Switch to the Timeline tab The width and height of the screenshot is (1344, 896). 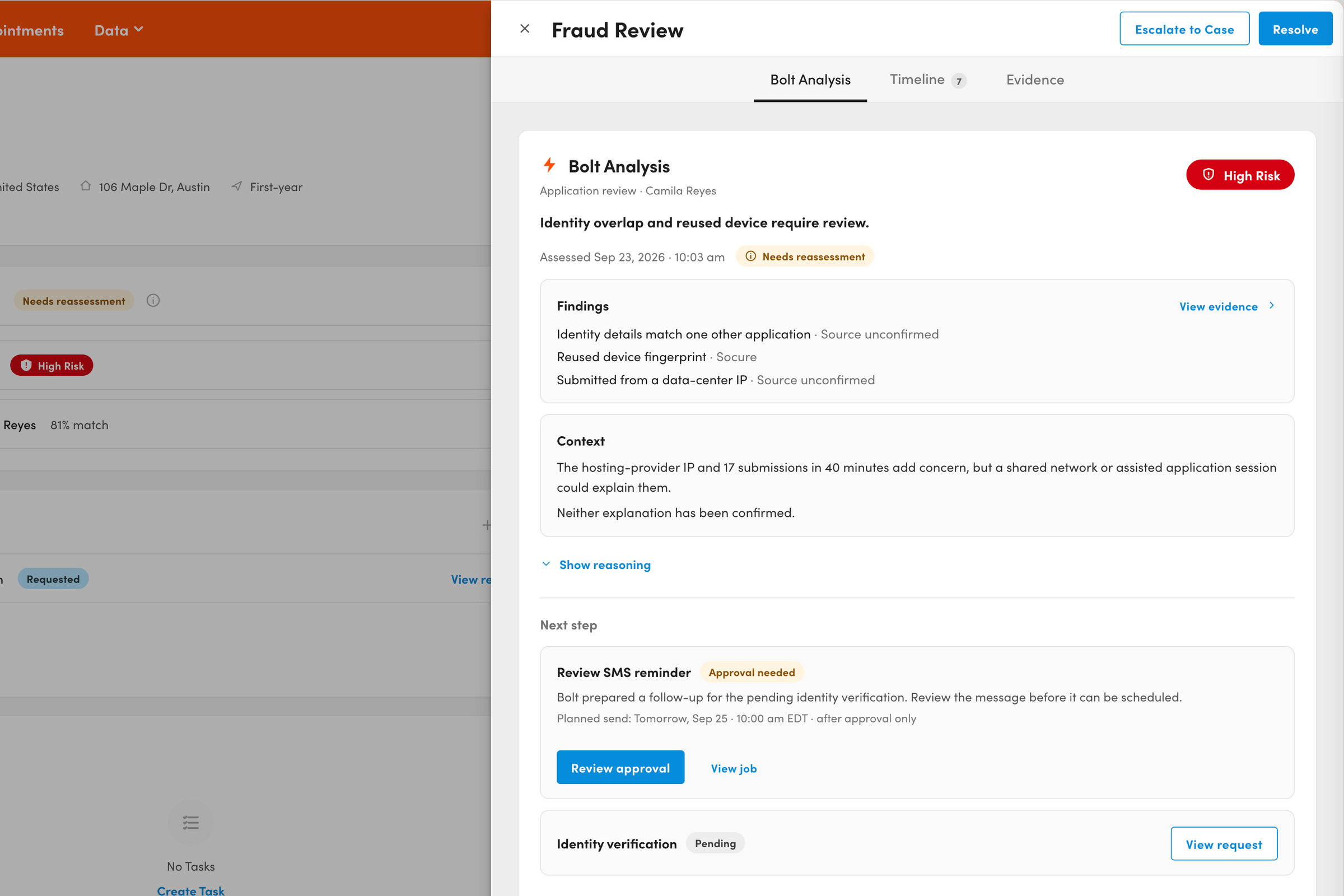coord(928,80)
